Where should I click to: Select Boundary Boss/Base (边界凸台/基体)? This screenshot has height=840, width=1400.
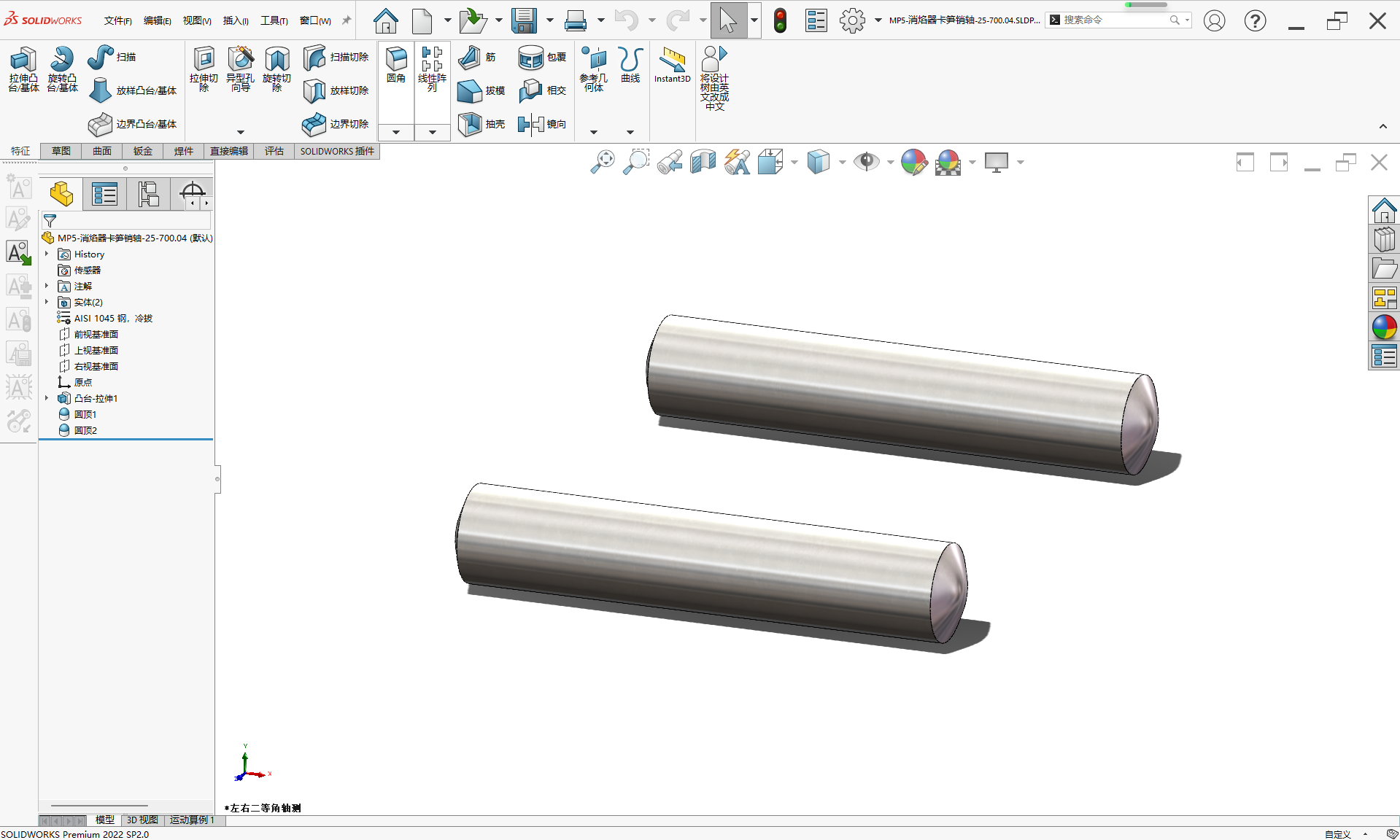tap(133, 124)
